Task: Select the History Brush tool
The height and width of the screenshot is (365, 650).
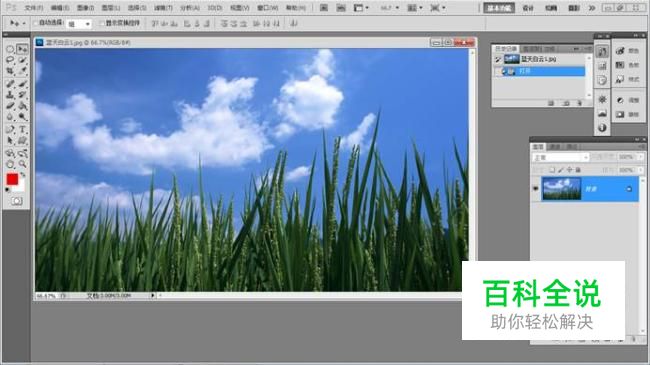Action: point(22,95)
